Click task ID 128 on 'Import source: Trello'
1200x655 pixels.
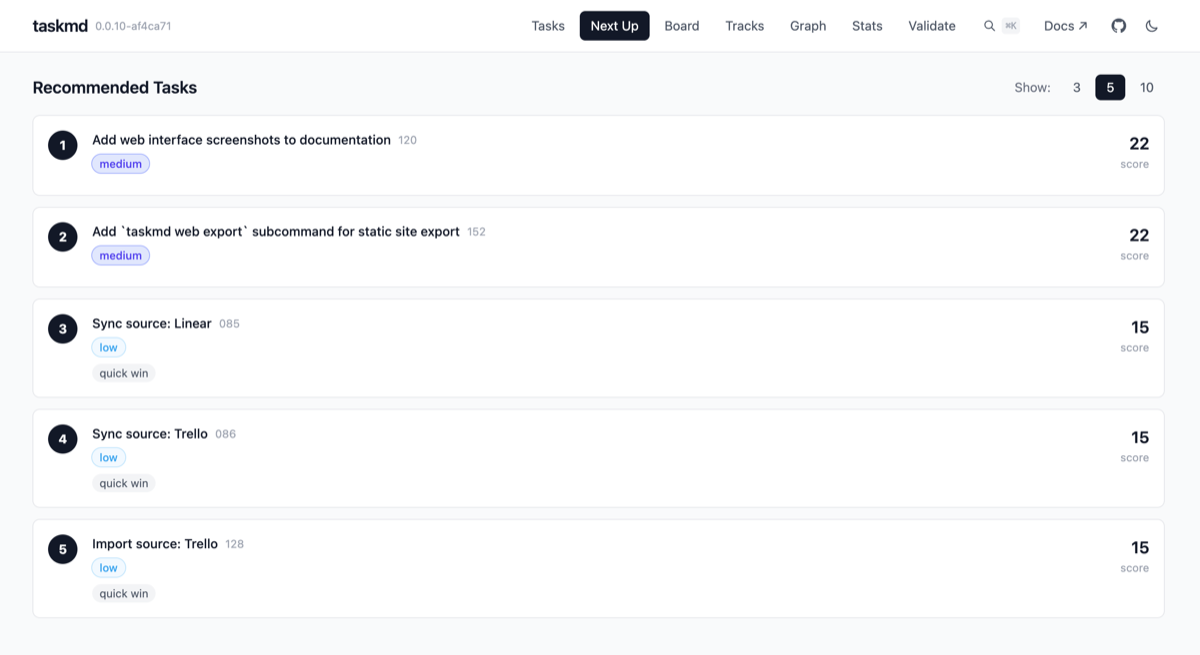click(233, 544)
